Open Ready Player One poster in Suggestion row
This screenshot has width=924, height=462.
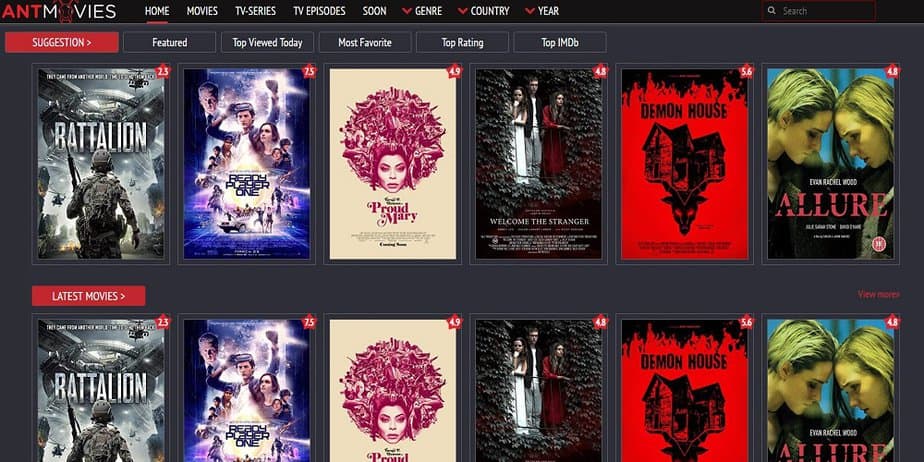246,164
